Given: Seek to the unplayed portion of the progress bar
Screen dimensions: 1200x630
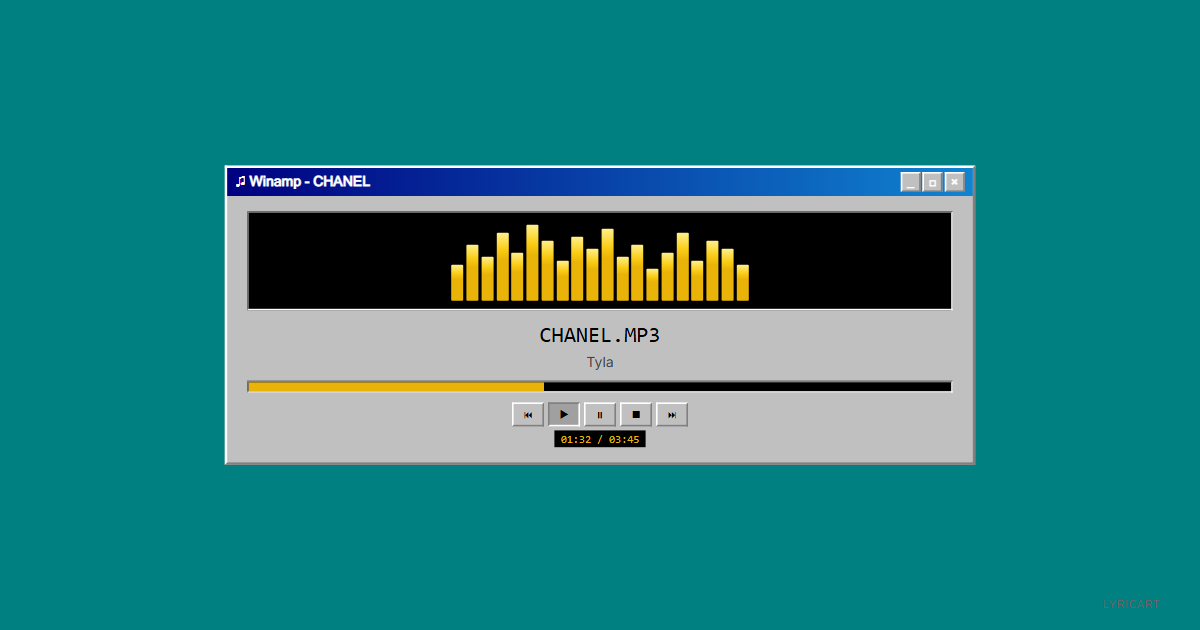Looking at the screenshot, I should click(750, 386).
